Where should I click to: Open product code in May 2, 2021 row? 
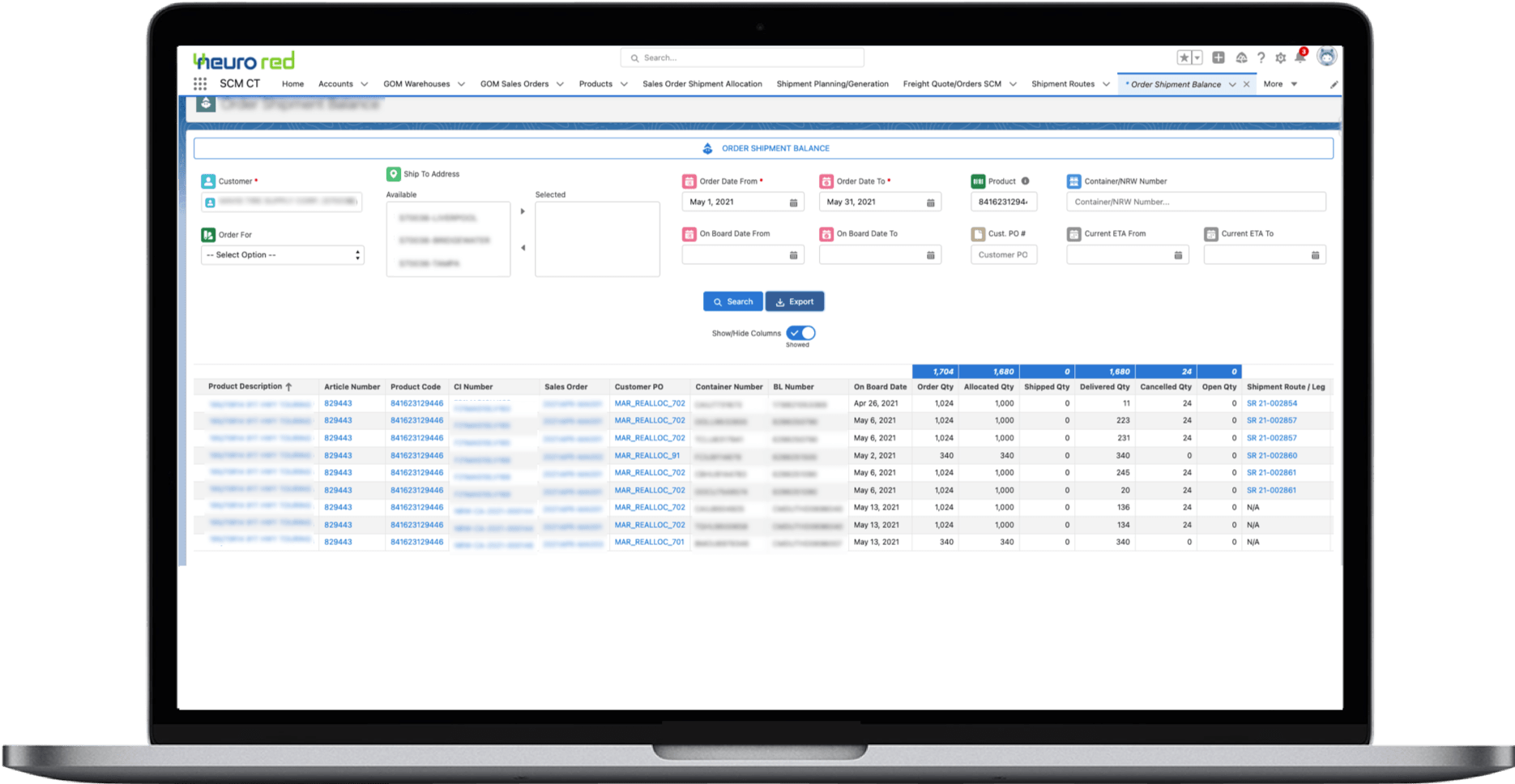tap(416, 456)
